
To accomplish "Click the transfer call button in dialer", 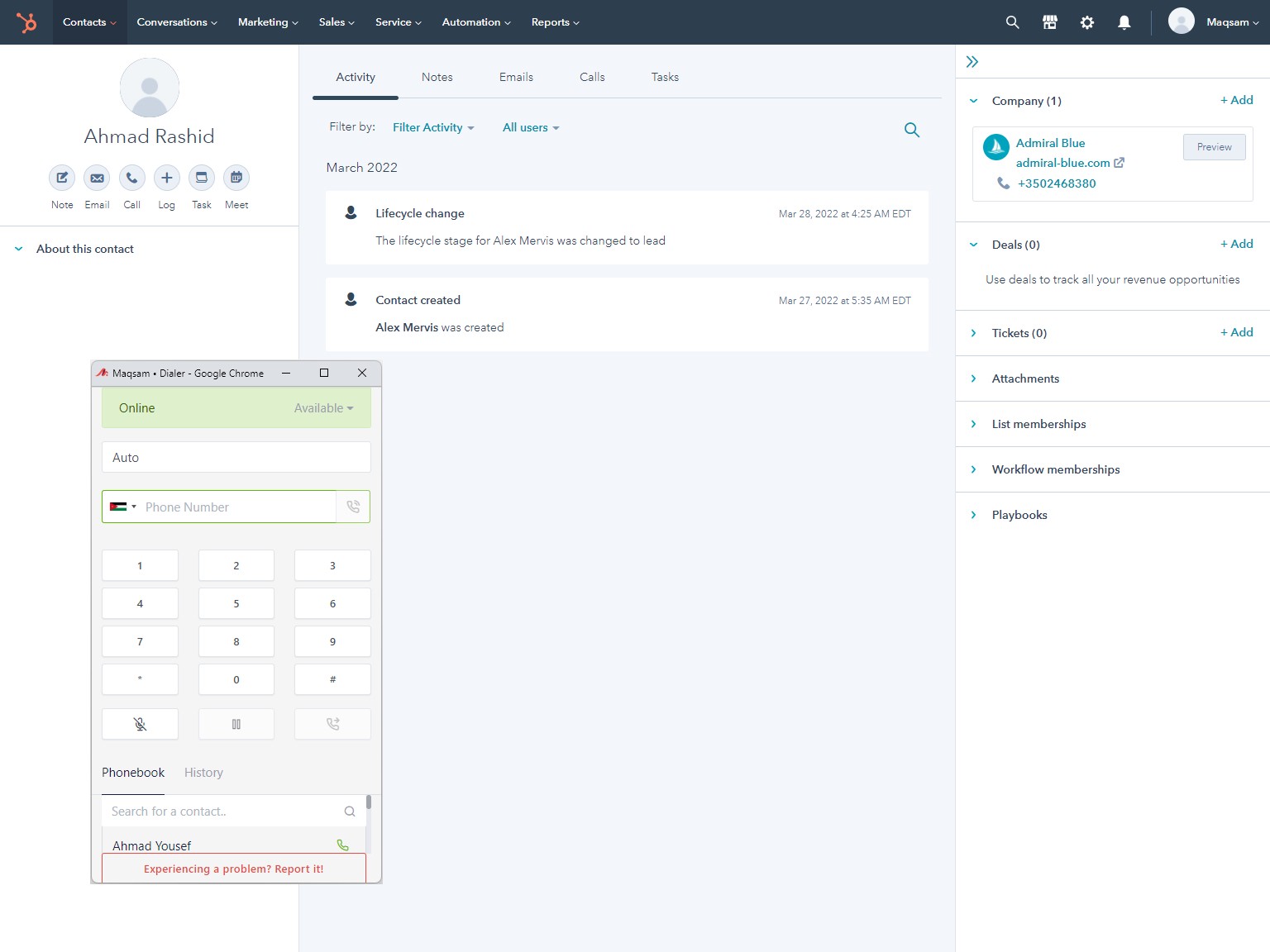I will [332, 724].
